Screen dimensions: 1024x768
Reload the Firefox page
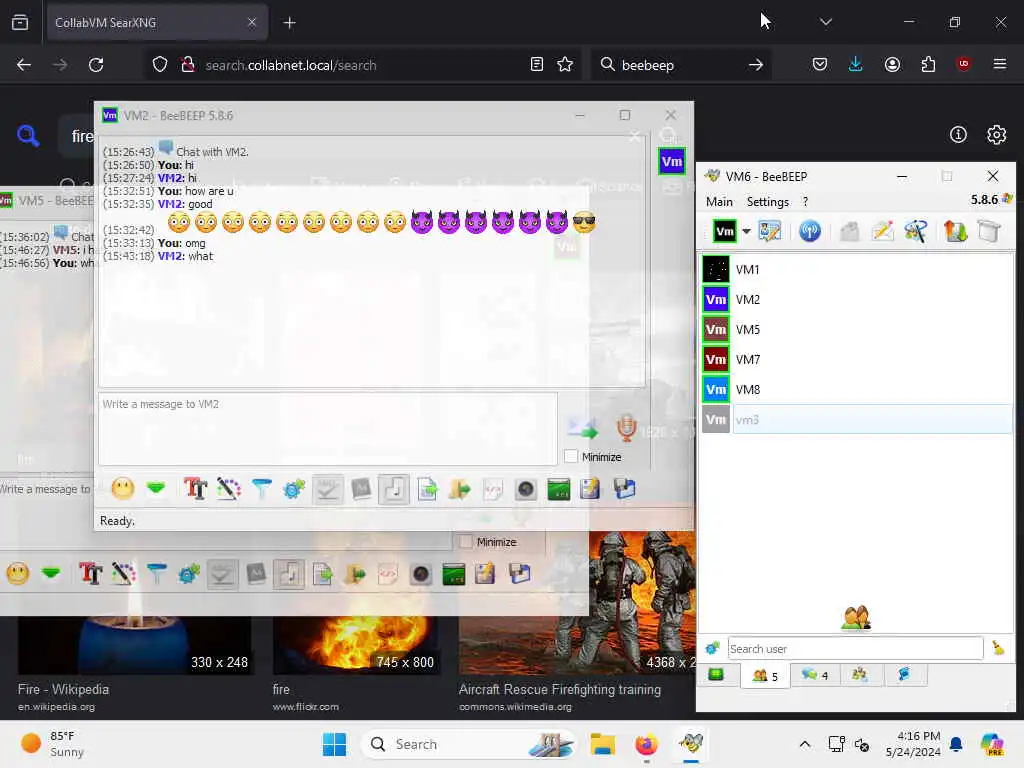coord(96,65)
